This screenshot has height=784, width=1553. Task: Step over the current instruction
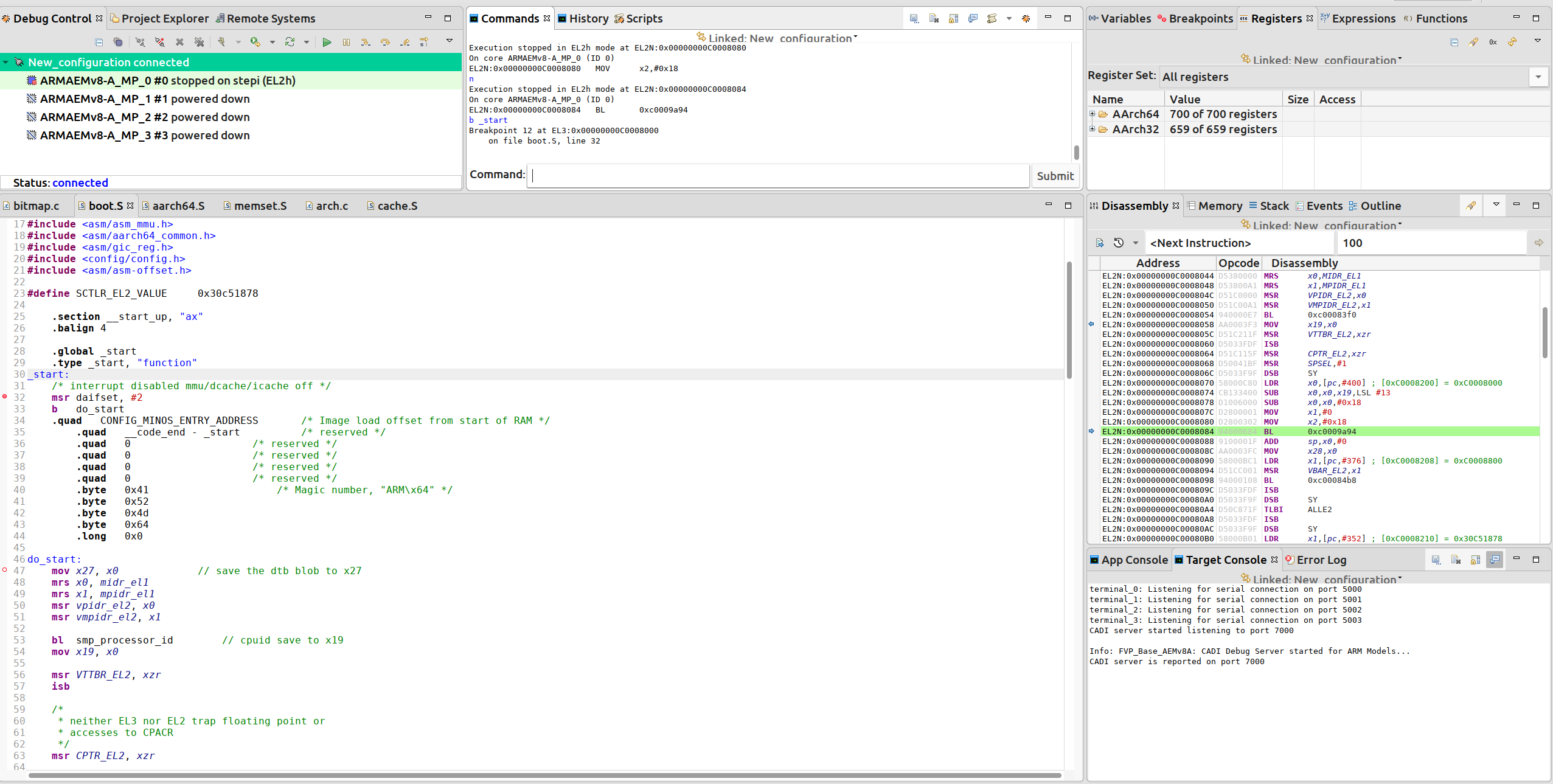pyautogui.click(x=384, y=41)
